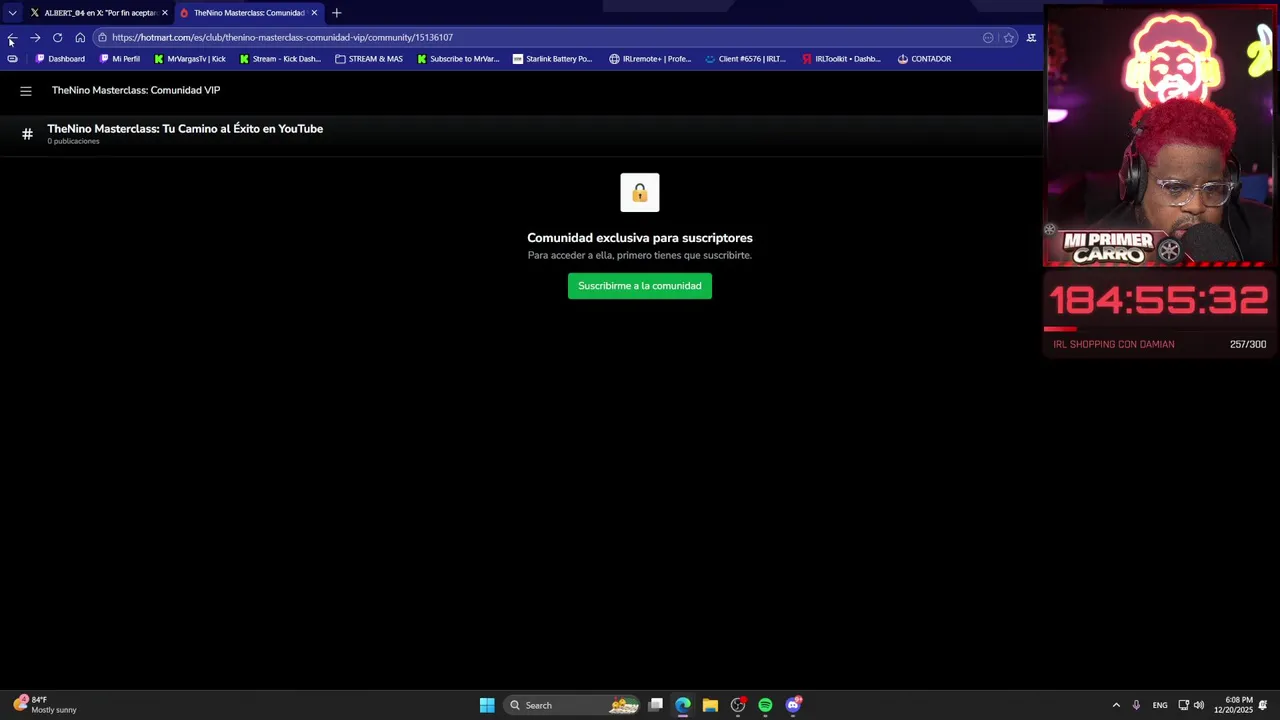1280x720 pixels.
Task: Open the Client #6576 bookmark
Action: [746, 59]
